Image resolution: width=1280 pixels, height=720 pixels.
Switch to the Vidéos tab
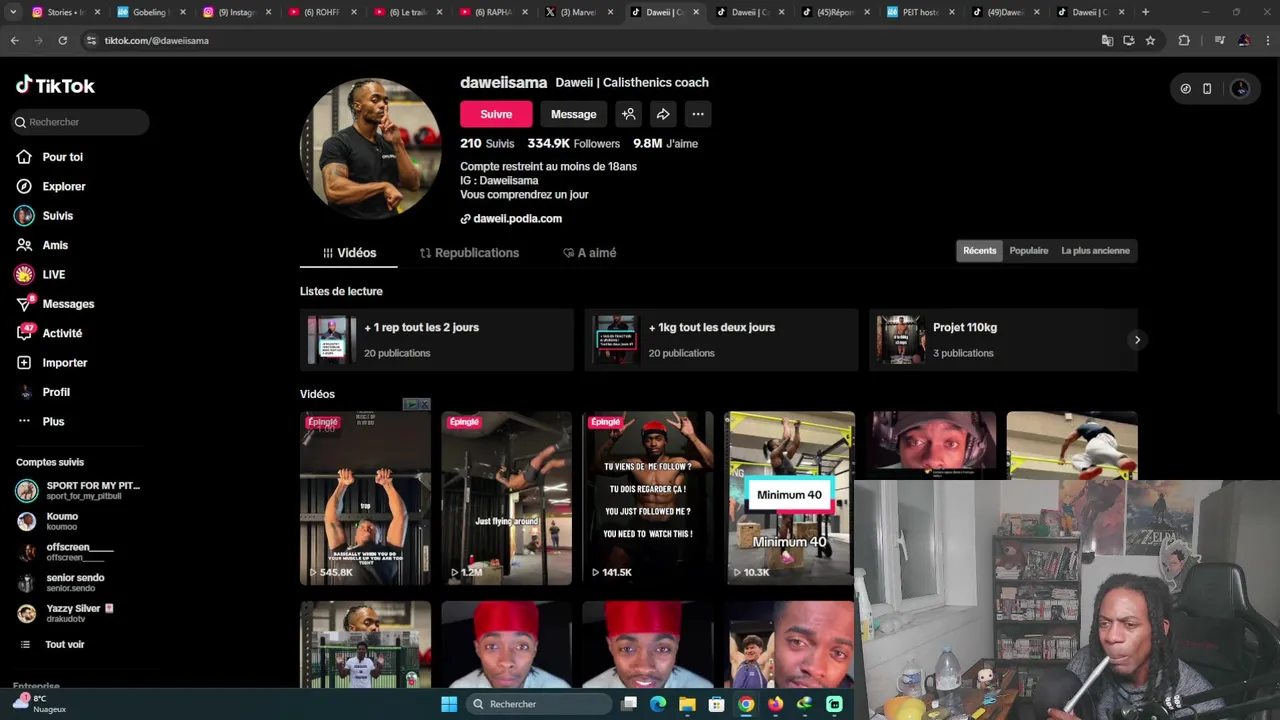coord(349,253)
